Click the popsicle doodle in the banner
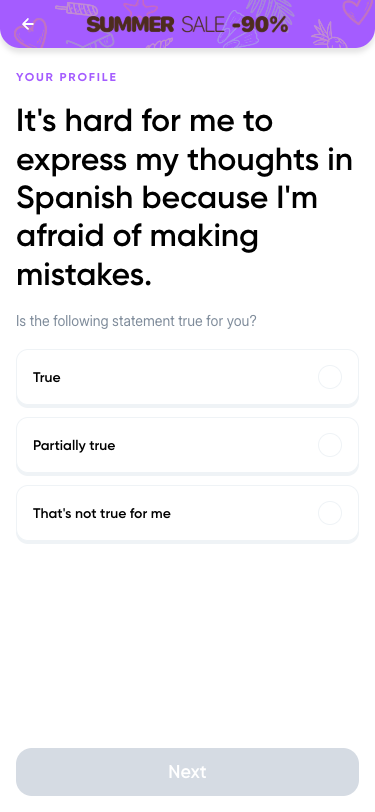This screenshot has height=812, width=375. (x=76, y=9)
